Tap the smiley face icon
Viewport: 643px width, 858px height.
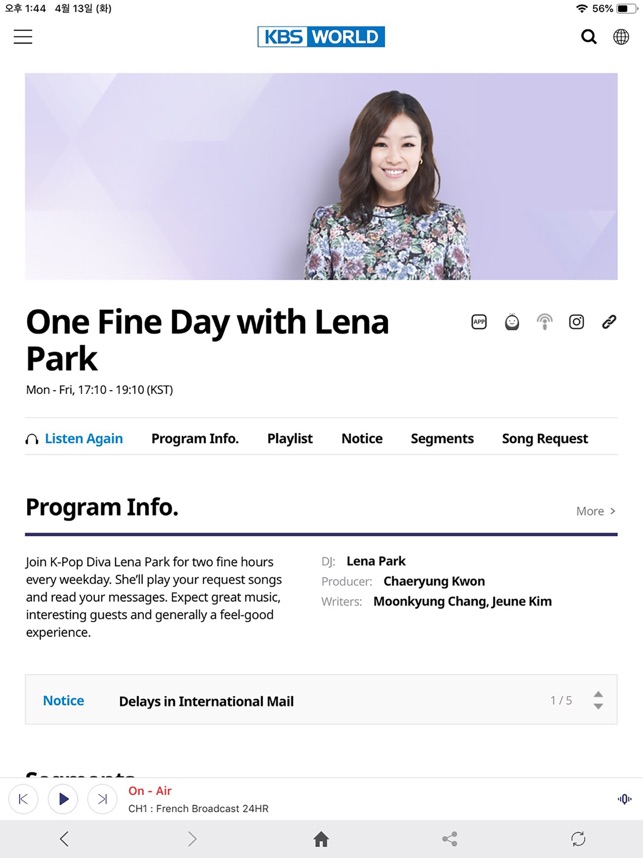[512, 322]
